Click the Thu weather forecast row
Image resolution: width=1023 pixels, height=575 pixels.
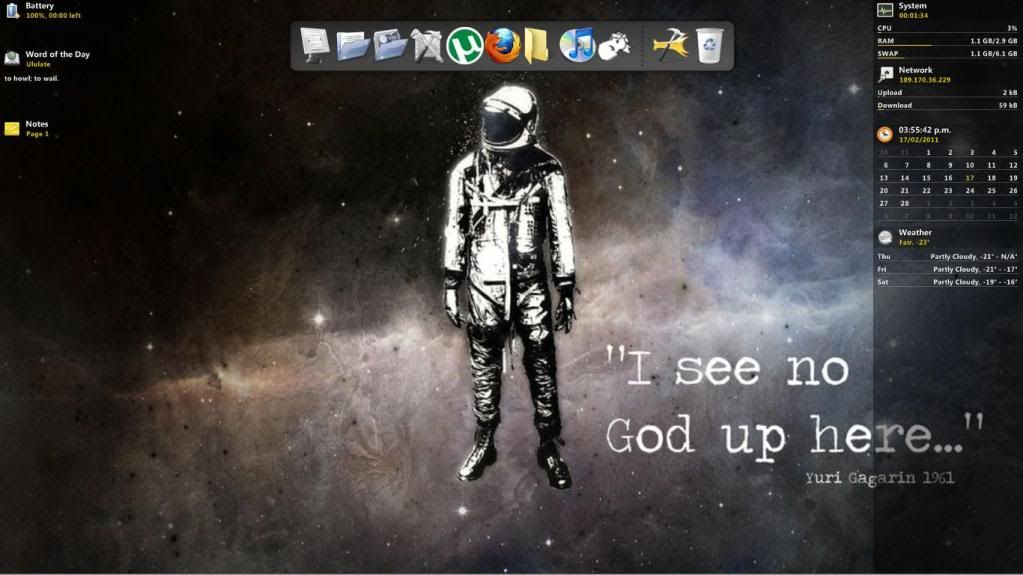click(x=947, y=256)
